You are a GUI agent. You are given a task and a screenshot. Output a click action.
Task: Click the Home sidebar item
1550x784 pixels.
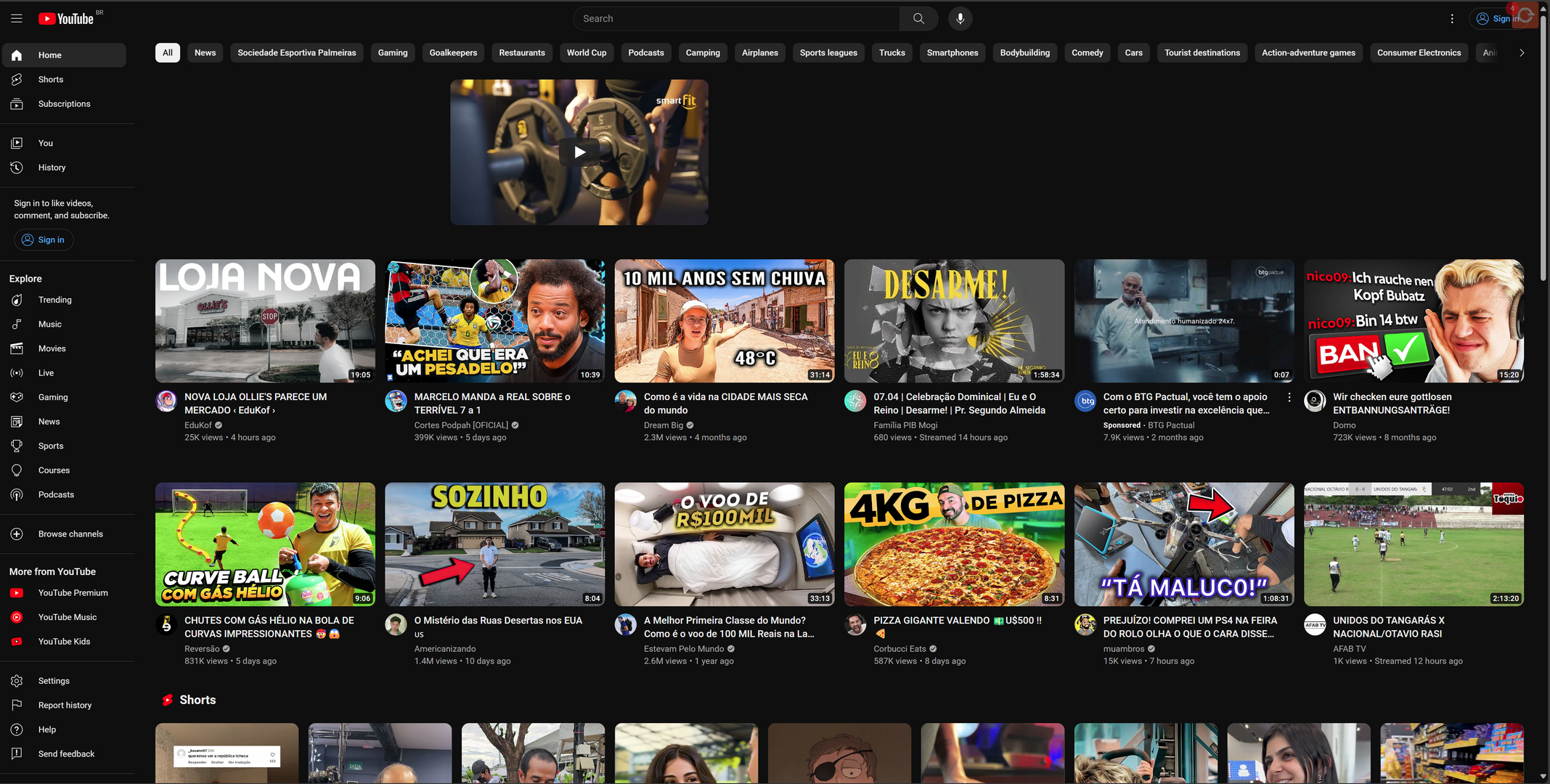click(64, 55)
